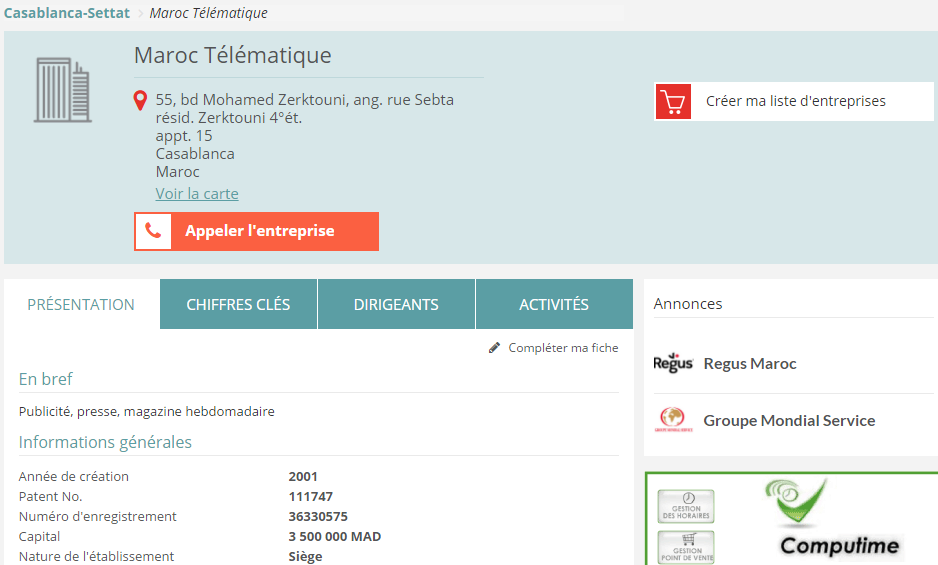
Task: Open the Voir la carte link
Action: pyautogui.click(x=197, y=193)
